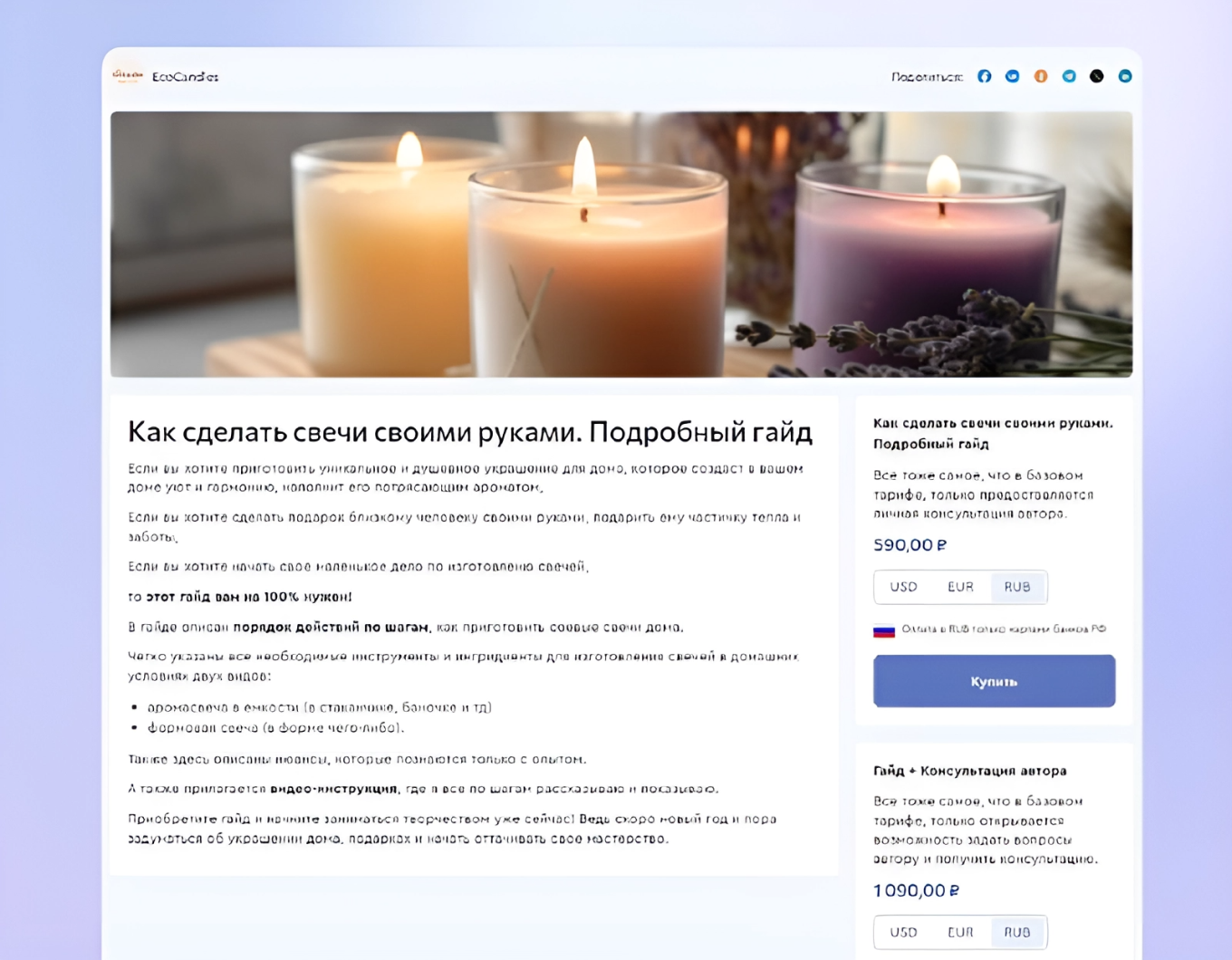Share the guide on Telegram
The image size is (1232, 960).
pos(1069,76)
